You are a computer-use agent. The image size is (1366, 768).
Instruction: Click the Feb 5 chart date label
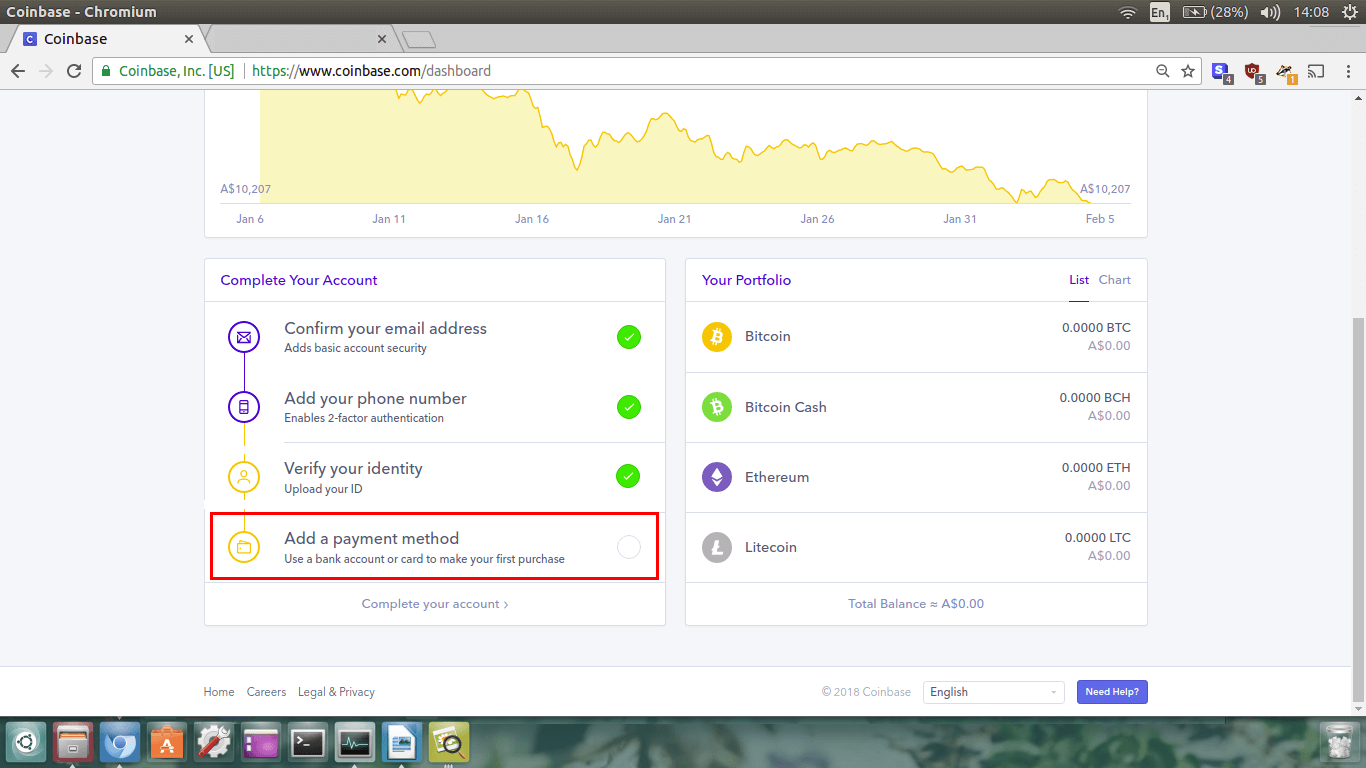tap(1100, 219)
